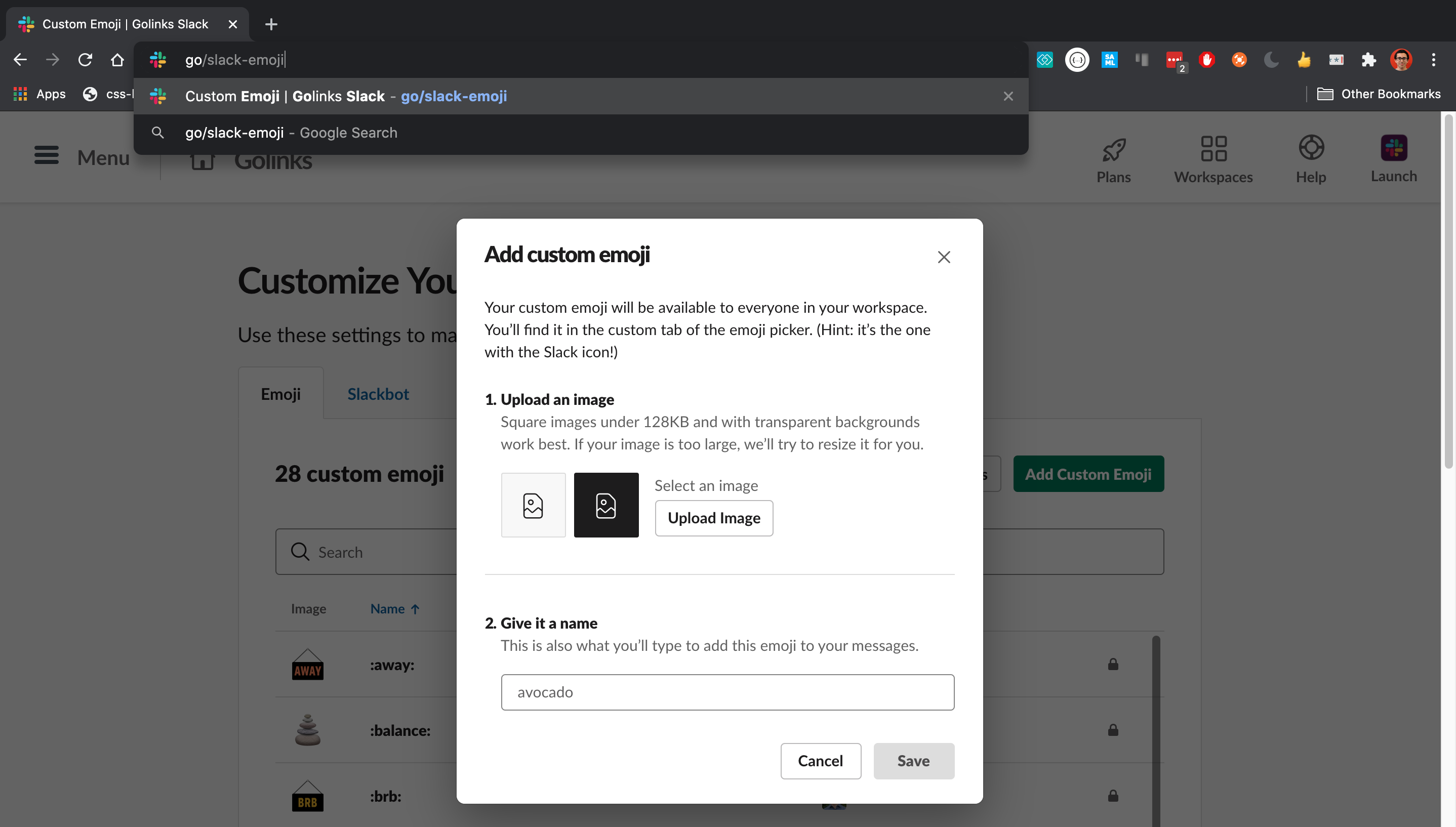
Task: Switch to the Slackbot tab
Action: point(378,394)
